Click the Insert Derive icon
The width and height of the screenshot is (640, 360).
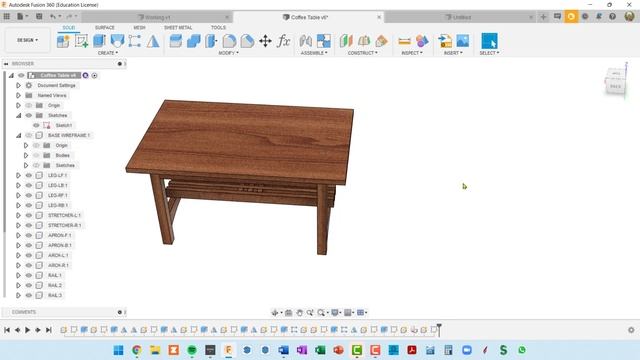(445, 41)
